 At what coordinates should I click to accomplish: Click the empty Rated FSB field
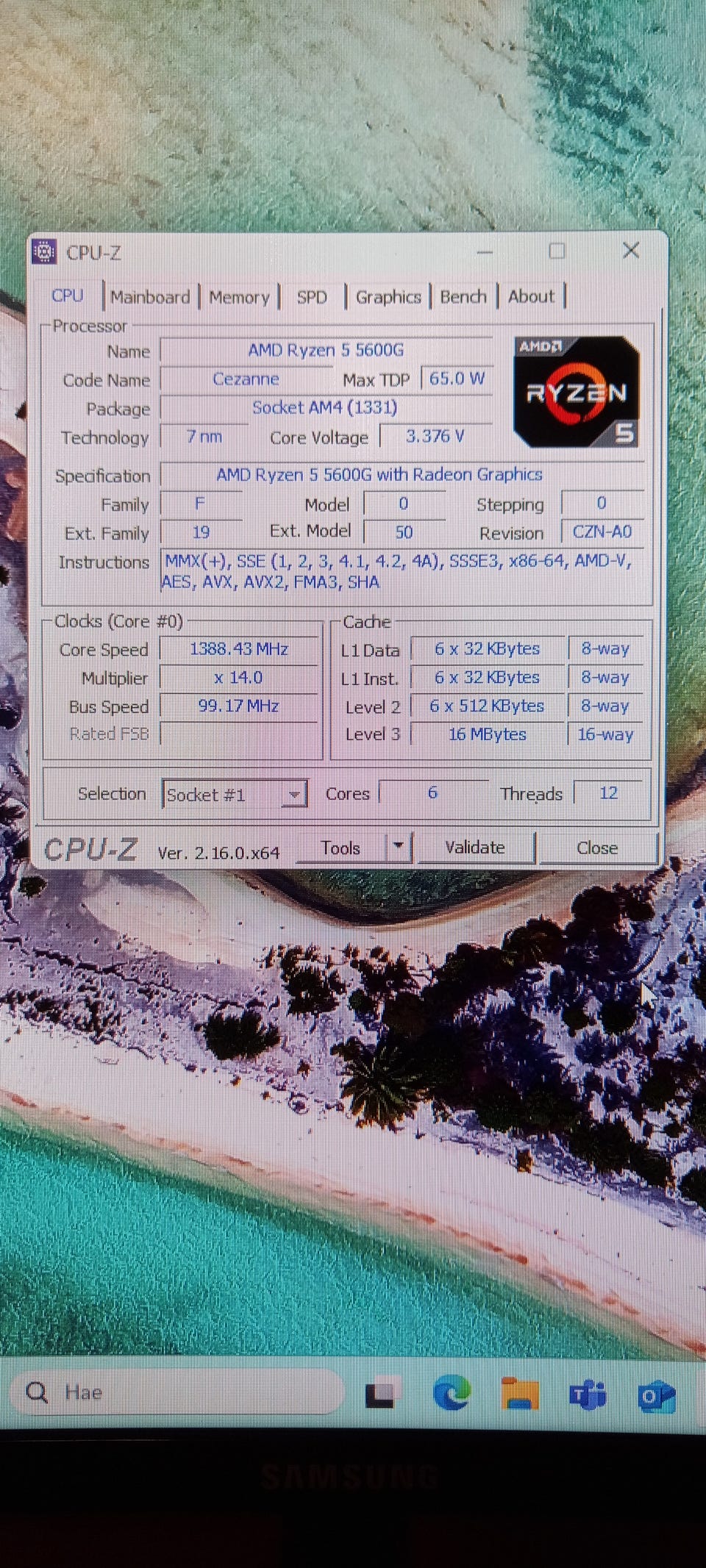pos(239,734)
